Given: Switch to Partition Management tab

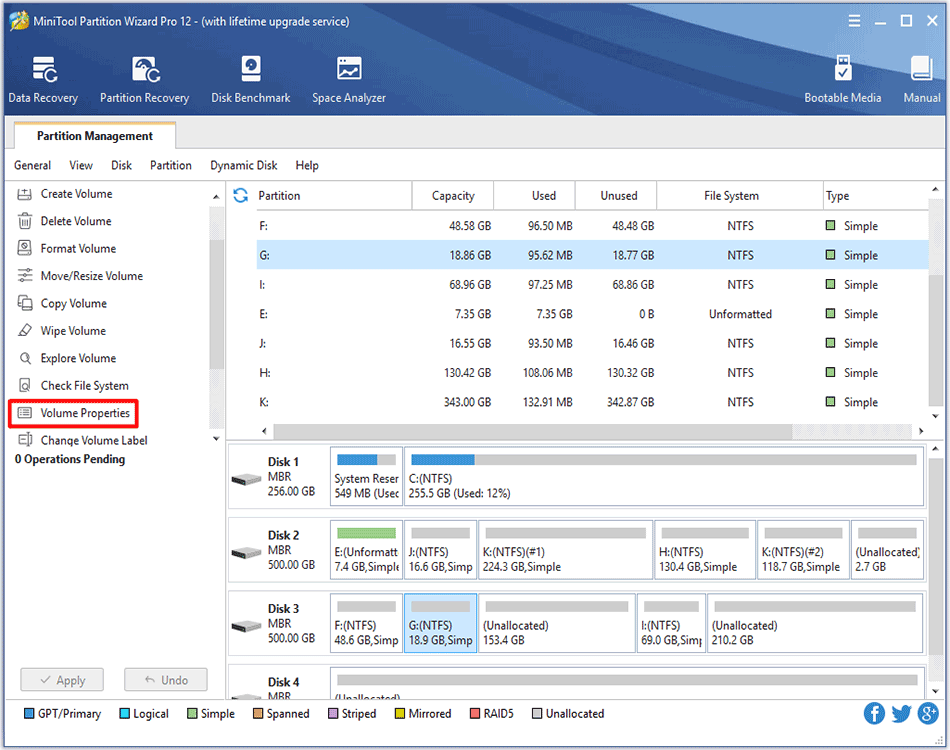Looking at the screenshot, I should click(x=95, y=136).
